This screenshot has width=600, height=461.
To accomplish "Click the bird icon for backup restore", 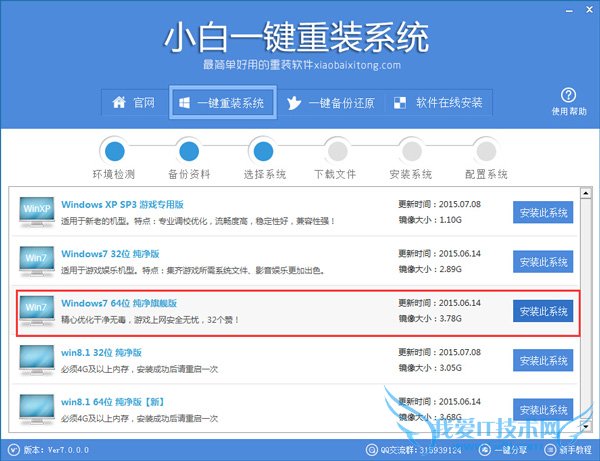I will [294, 103].
